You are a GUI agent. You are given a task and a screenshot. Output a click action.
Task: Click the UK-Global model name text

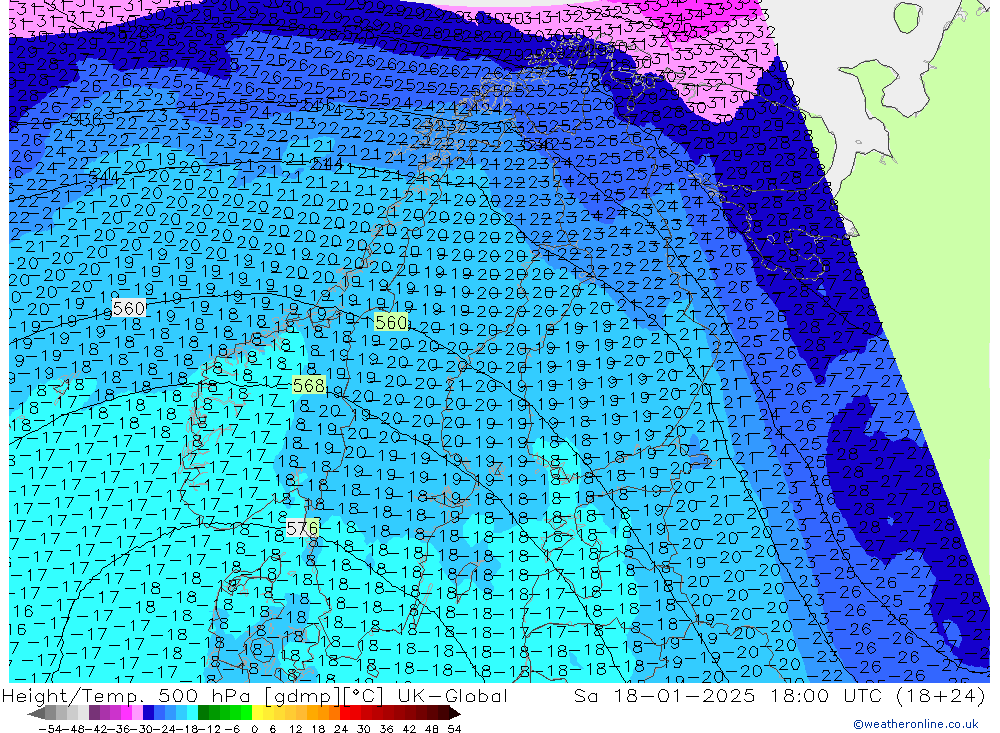pyautogui.click(x=452, y=696)
